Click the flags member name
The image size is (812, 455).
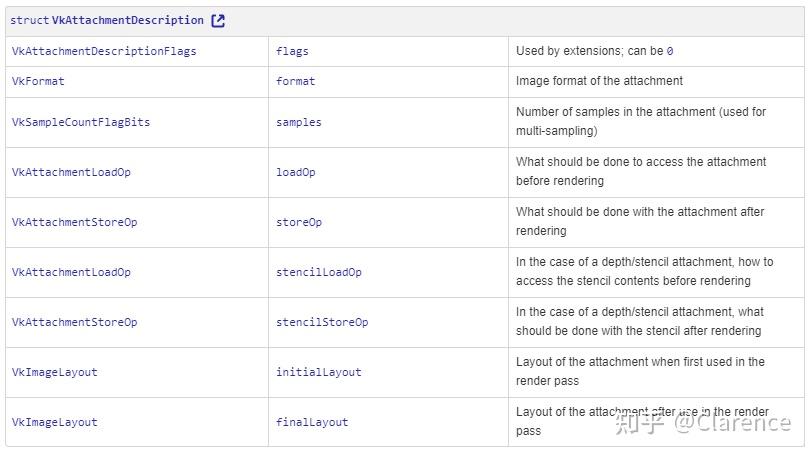[293, 51]
